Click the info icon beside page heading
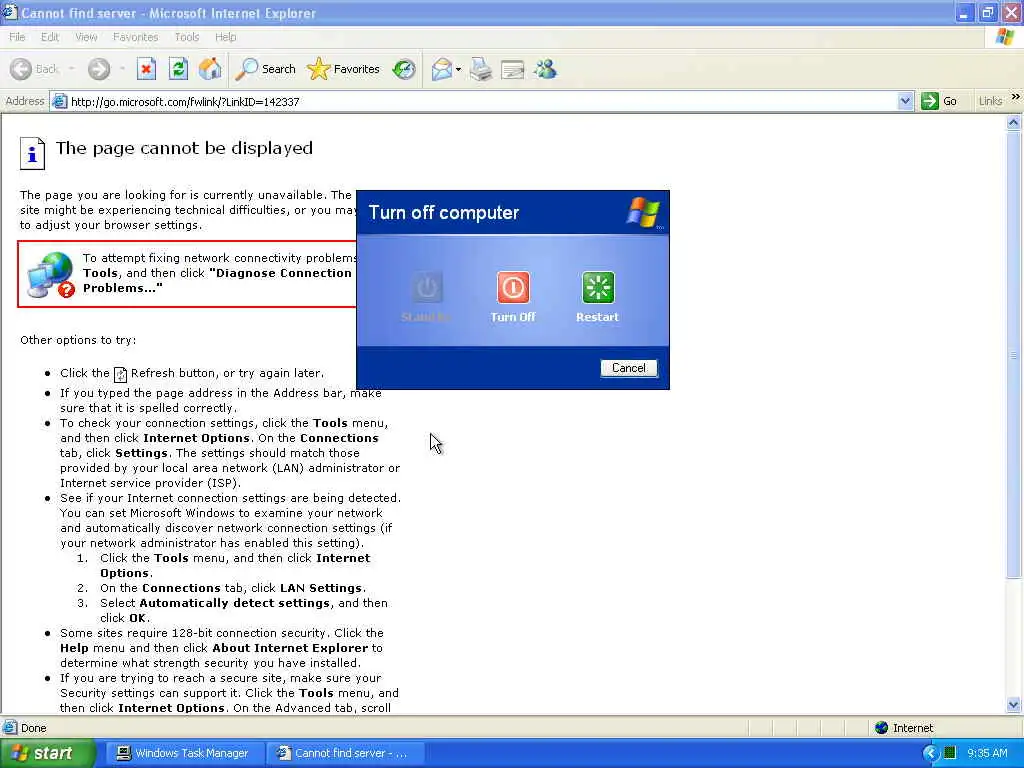Screen dimensions: 1024x768 click(32, 153)
